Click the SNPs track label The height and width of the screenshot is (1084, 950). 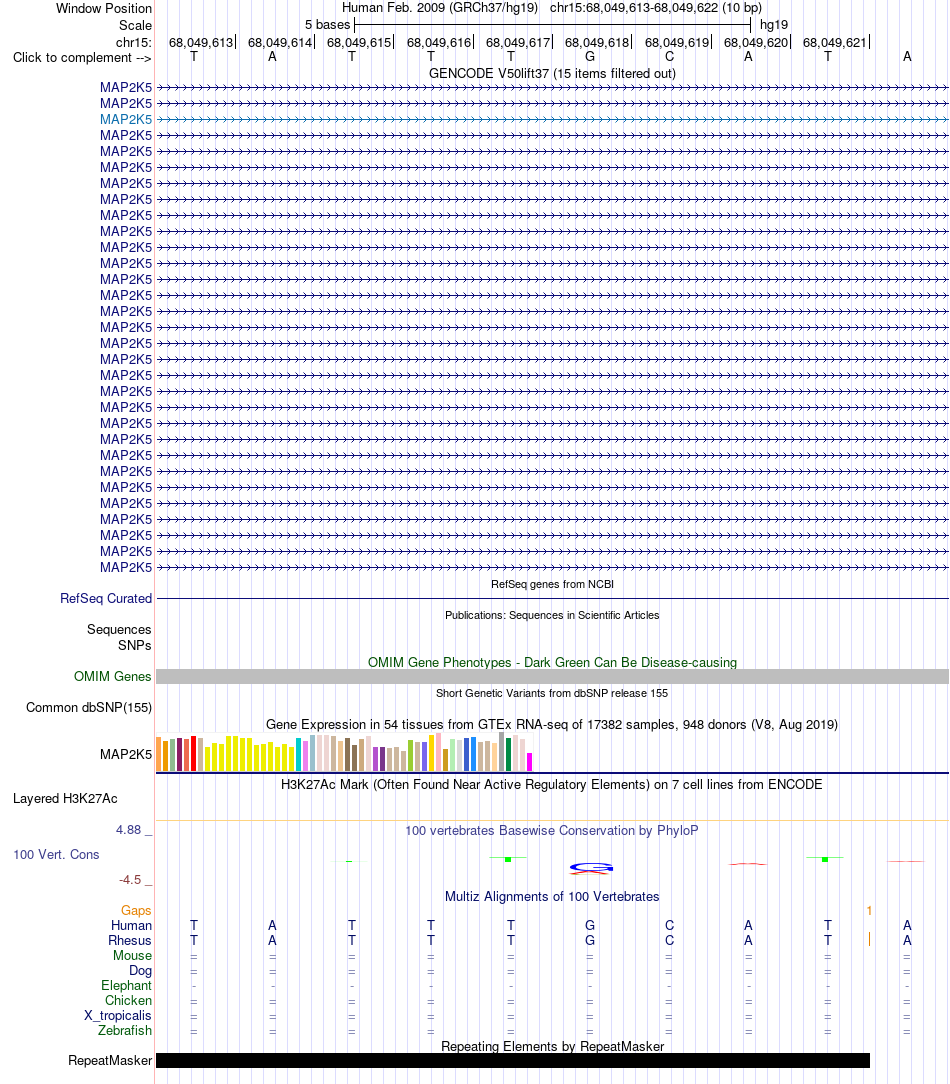pos(135,645)
